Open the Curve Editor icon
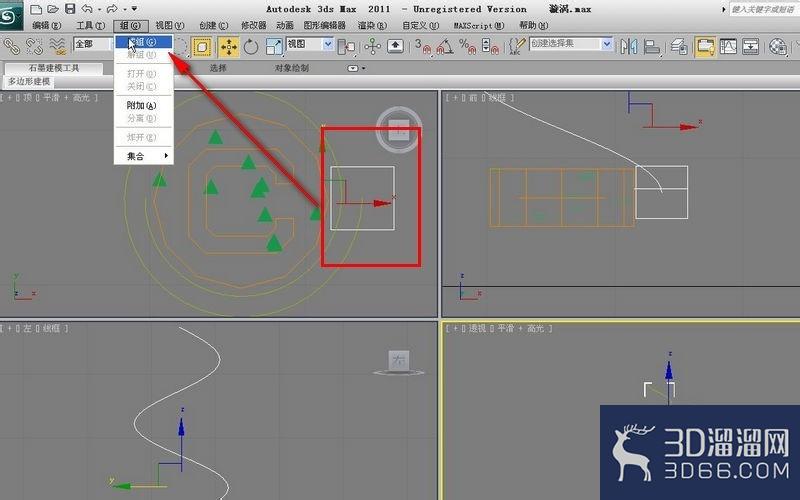800x500 pixels. click(x=728, y=47)
